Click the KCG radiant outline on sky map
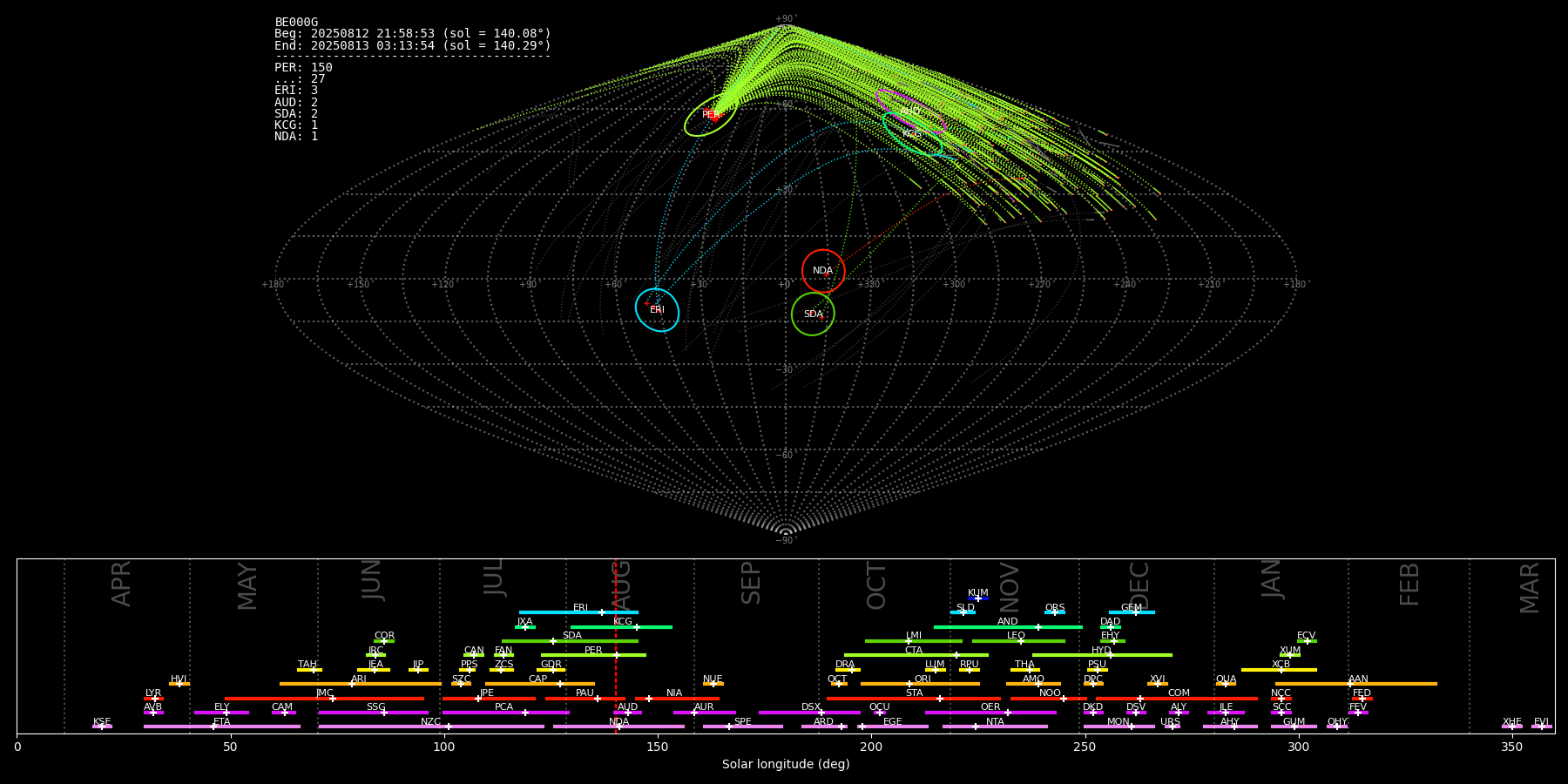Image resolution: width=1568 pixels, height=784 pixels. (x=912, y=134)
